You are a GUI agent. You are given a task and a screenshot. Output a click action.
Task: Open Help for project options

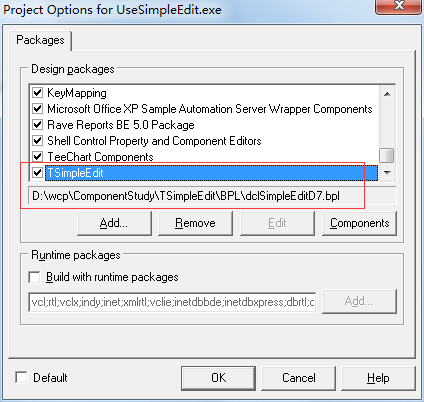pos(378,378)
